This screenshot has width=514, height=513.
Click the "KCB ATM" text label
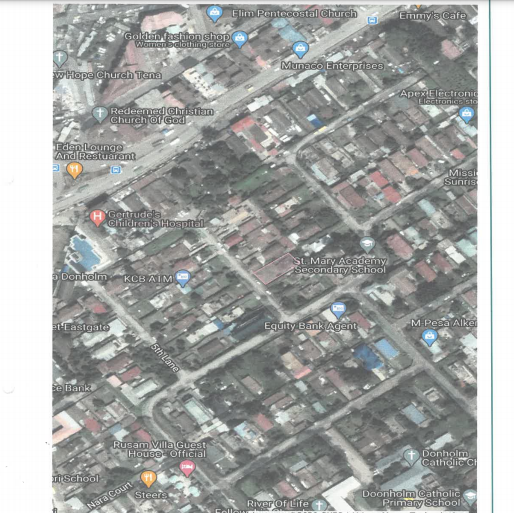(148, 279)
